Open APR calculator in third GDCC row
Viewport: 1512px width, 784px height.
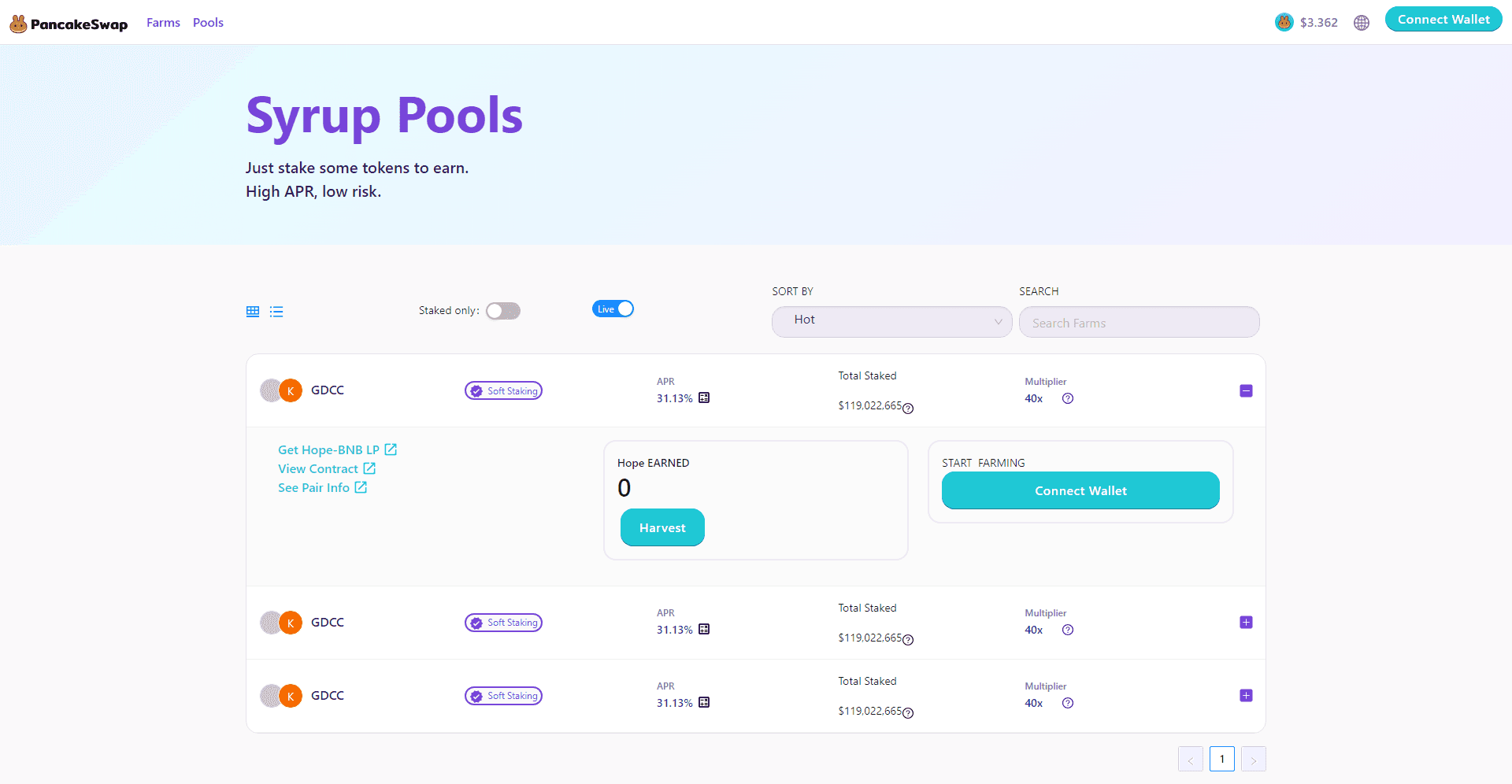704,703
